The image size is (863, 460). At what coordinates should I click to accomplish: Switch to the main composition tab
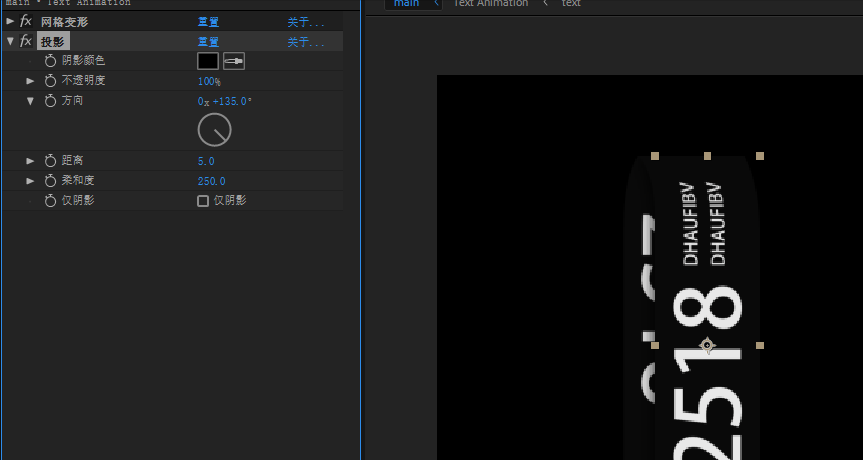coord(406,3)
